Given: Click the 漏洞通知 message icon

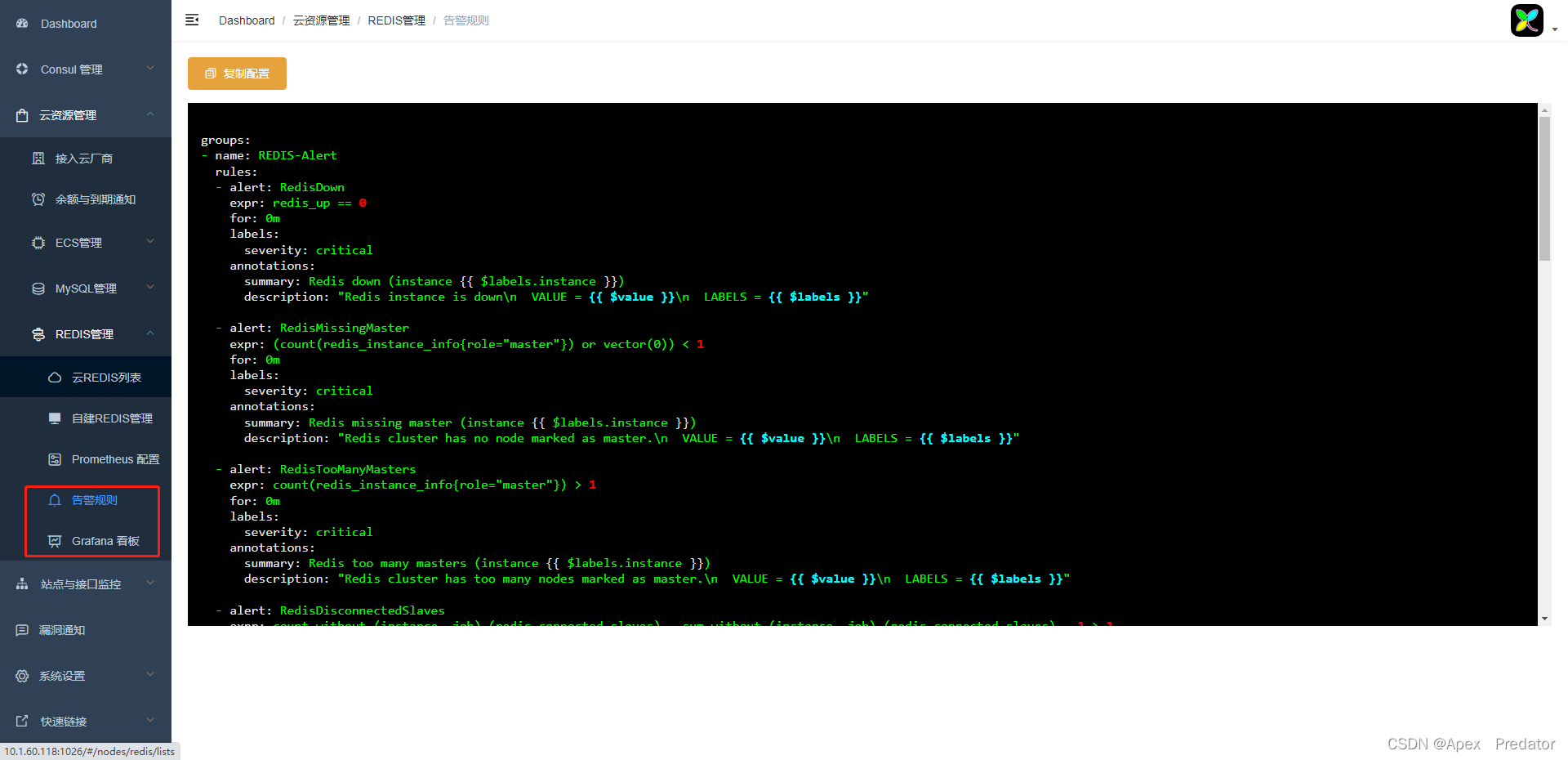Looking at the screenshot, I should (22, 630).
